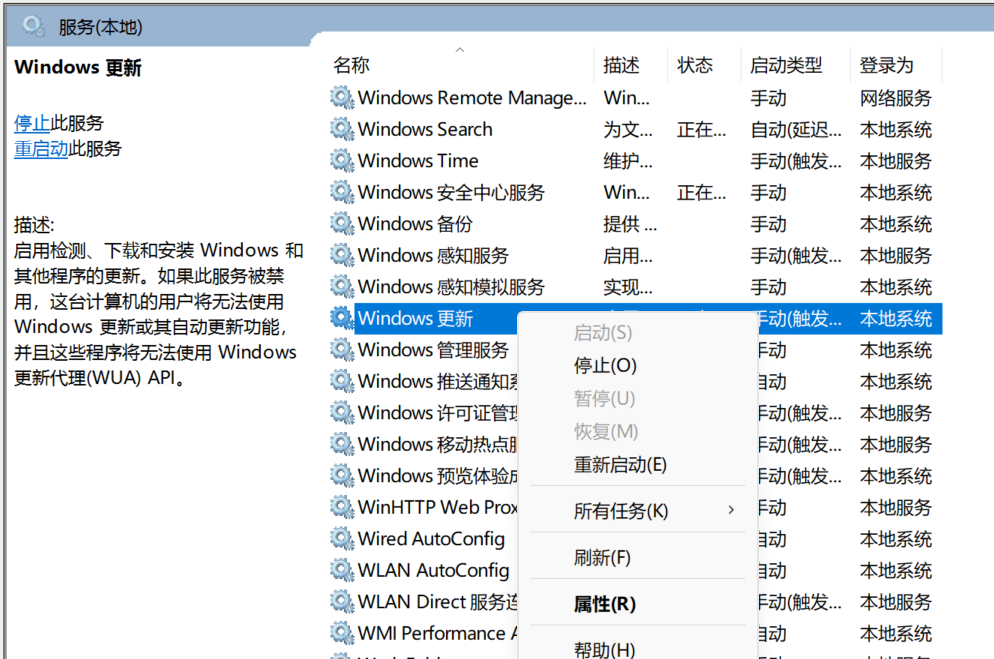This screenshot has height=659, width=994.
Task: Click the 重启动 service link
Action: 41,149
